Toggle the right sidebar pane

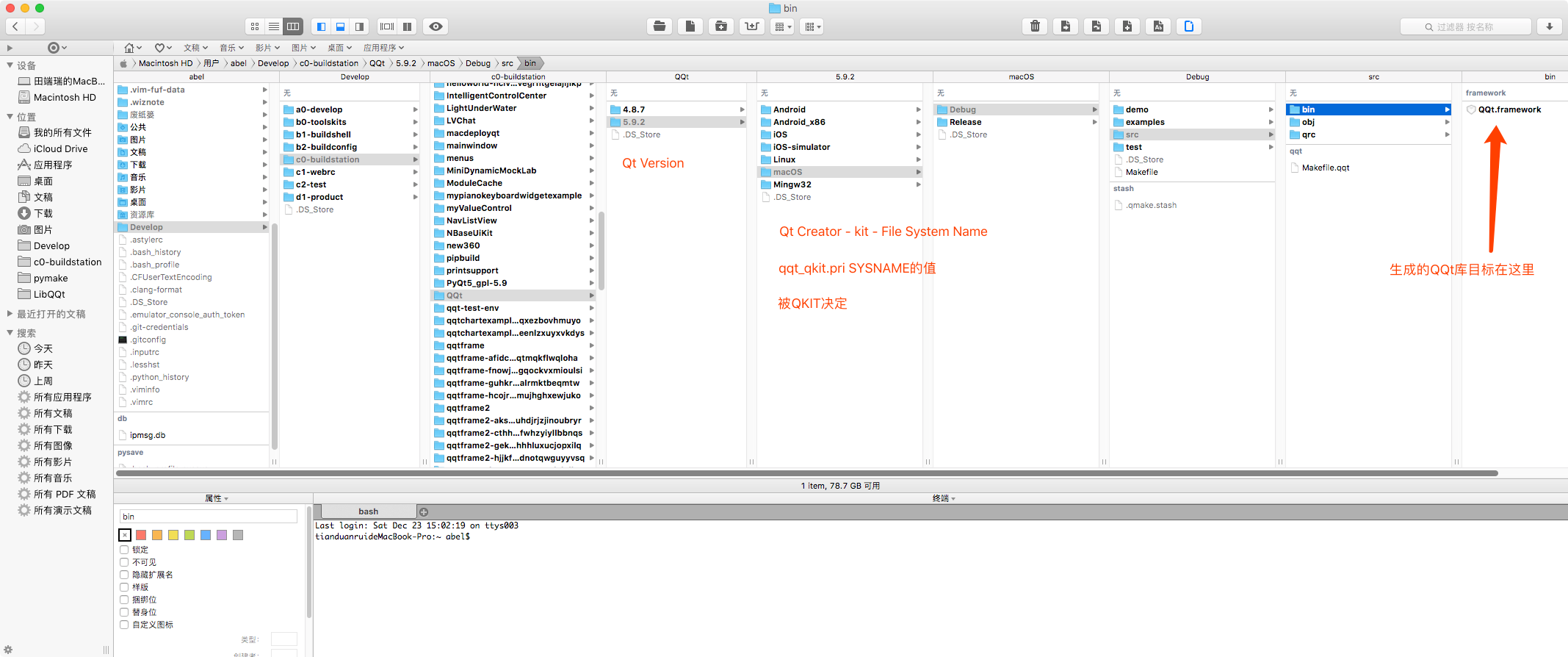pos(360,26)
